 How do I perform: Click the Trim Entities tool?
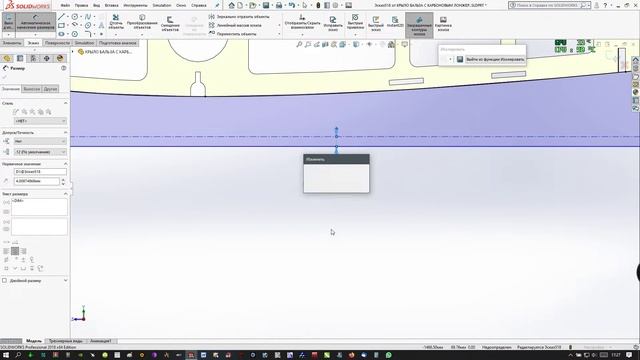(116, 22)
